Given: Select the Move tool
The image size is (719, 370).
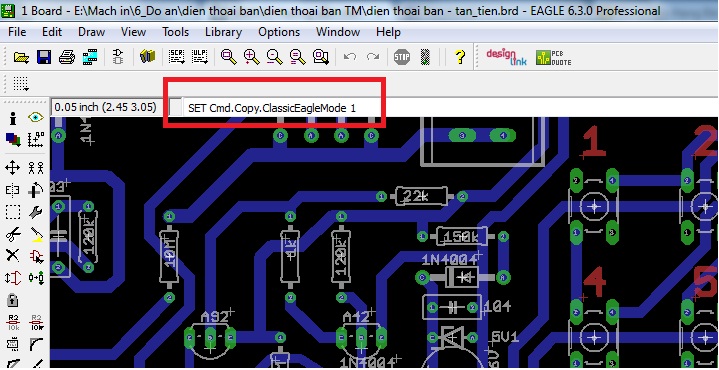Looking at the screenshot, I should point(12,167).
